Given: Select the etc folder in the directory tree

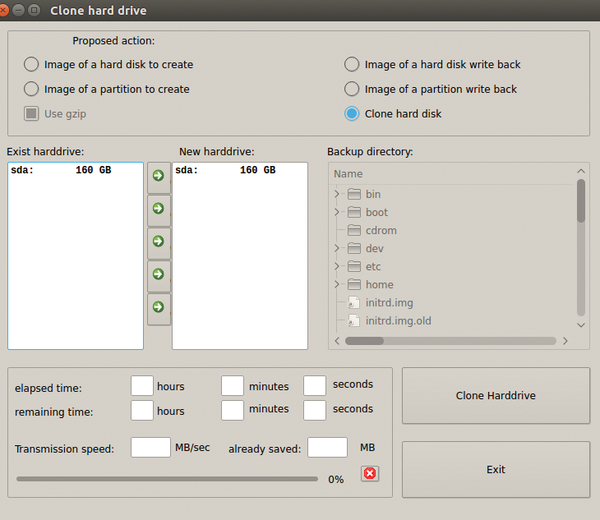Looking at the screenshot, I should pyautogui.click(x=372, y=267).
